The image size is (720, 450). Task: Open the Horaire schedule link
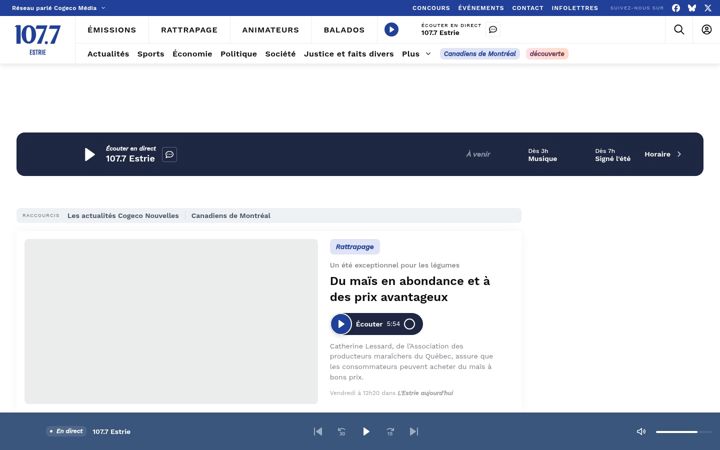pos(657,154)
